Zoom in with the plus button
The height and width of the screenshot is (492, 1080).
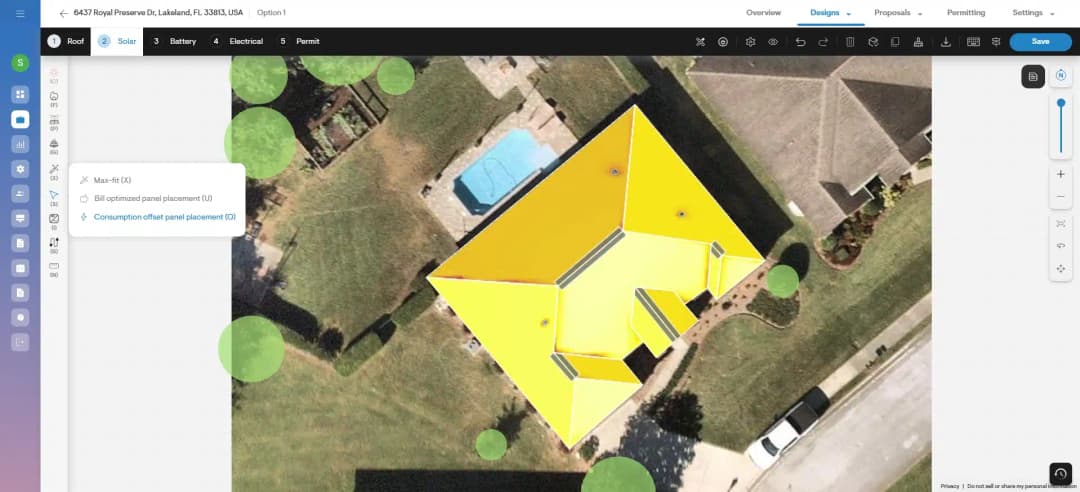(1060, 174)
